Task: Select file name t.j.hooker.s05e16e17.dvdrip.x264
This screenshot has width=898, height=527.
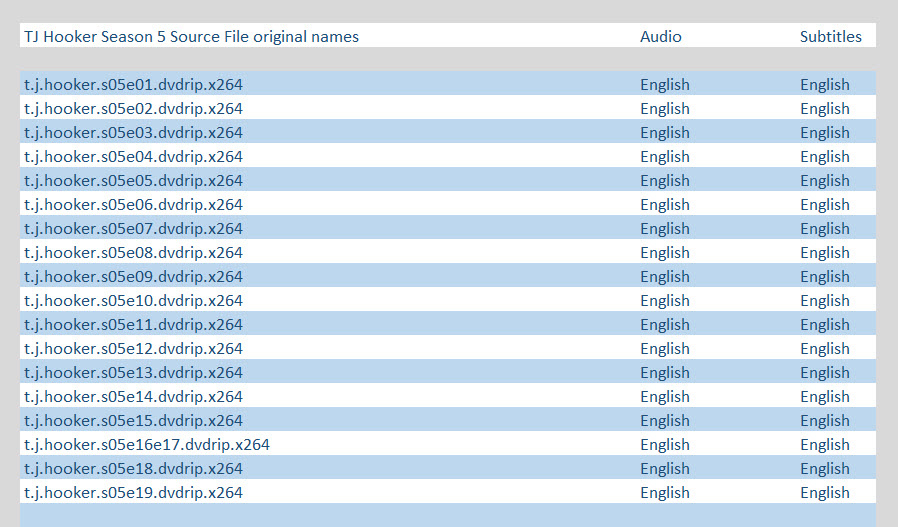Action: 147,445
